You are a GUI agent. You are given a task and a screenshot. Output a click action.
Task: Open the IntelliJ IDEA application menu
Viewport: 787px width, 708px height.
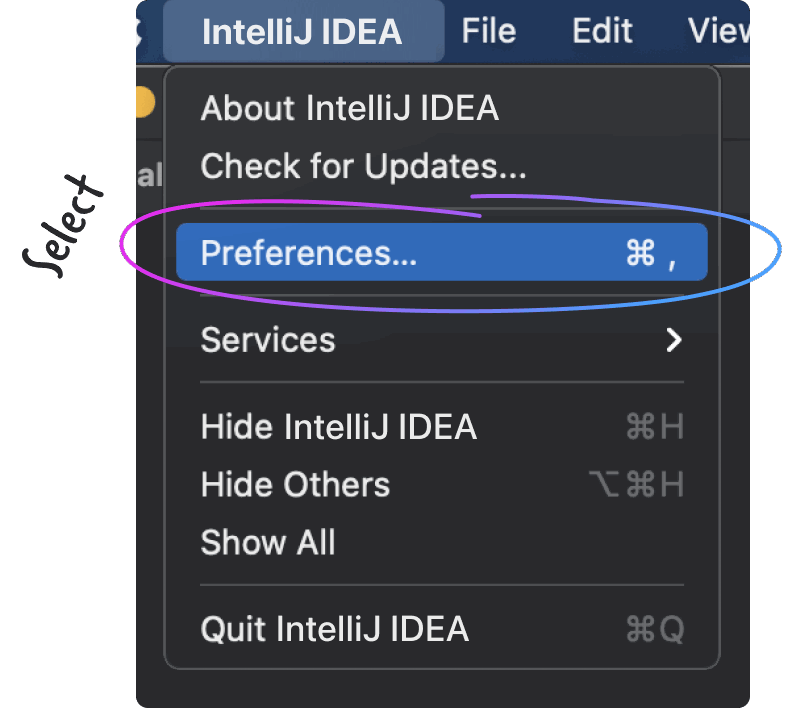(x=302, y=32)
